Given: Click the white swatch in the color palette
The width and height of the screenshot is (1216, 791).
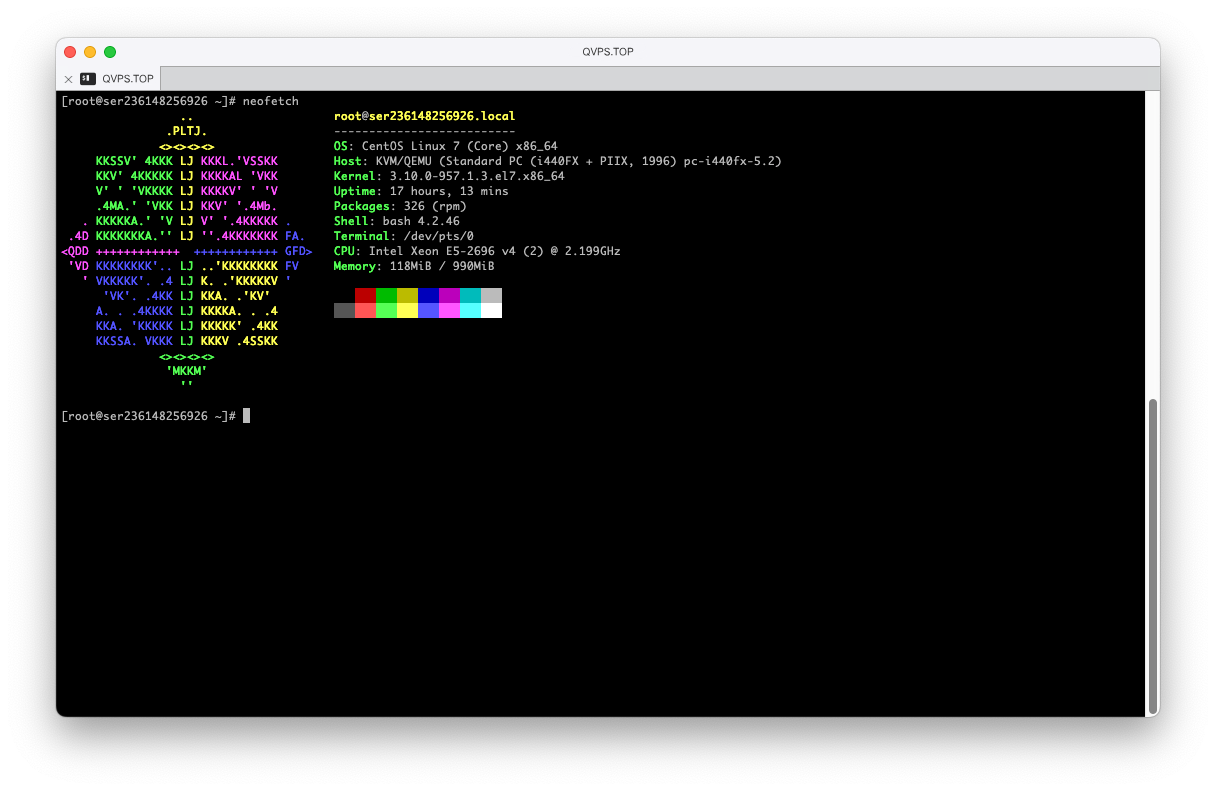Looking at the screenshot, I should (x=491, y=311).
